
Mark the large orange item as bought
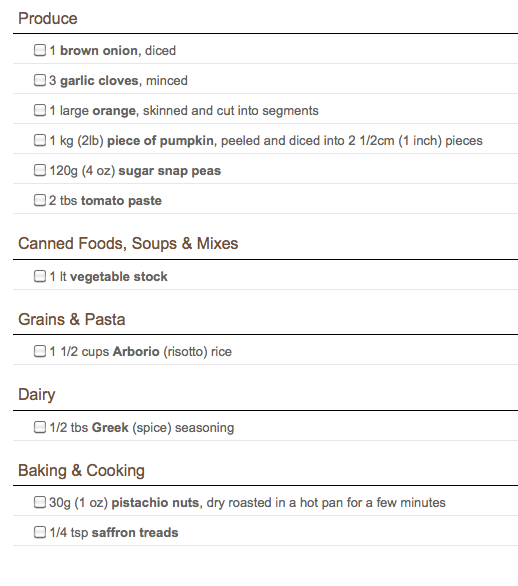(40, 110)
